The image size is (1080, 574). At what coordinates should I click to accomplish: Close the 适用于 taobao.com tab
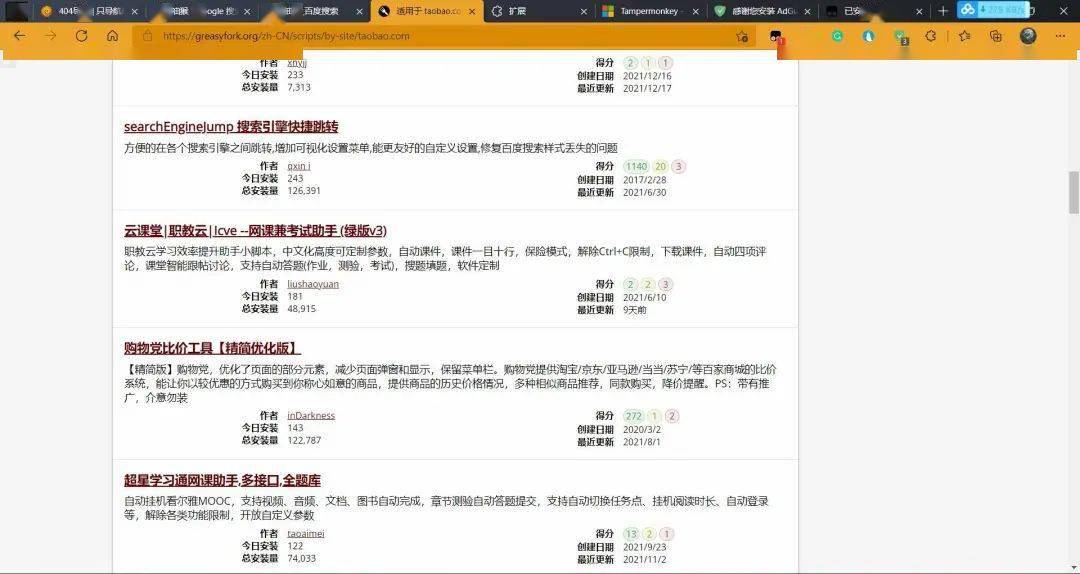point(472,11)
